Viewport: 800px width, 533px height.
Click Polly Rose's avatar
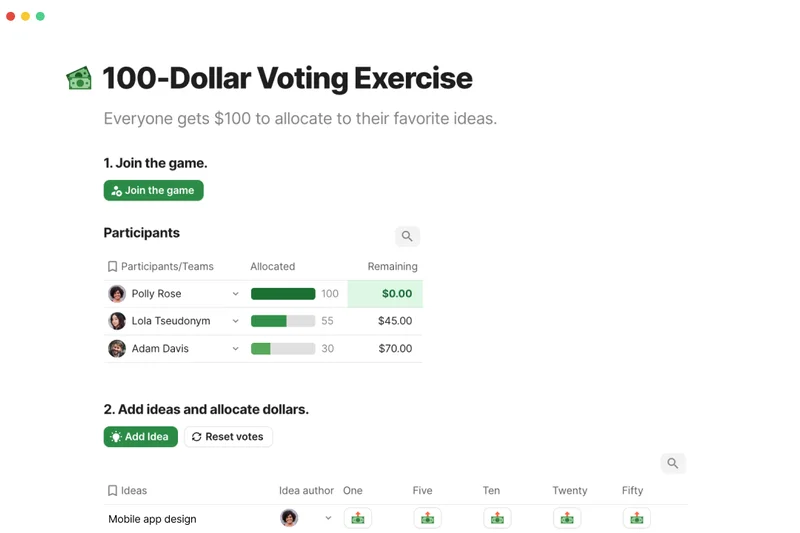[117, 294]
